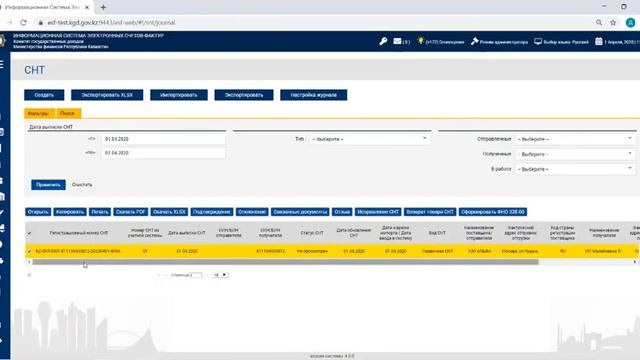
Task: Close the current browser tab
Action: [x=87, y=7]
